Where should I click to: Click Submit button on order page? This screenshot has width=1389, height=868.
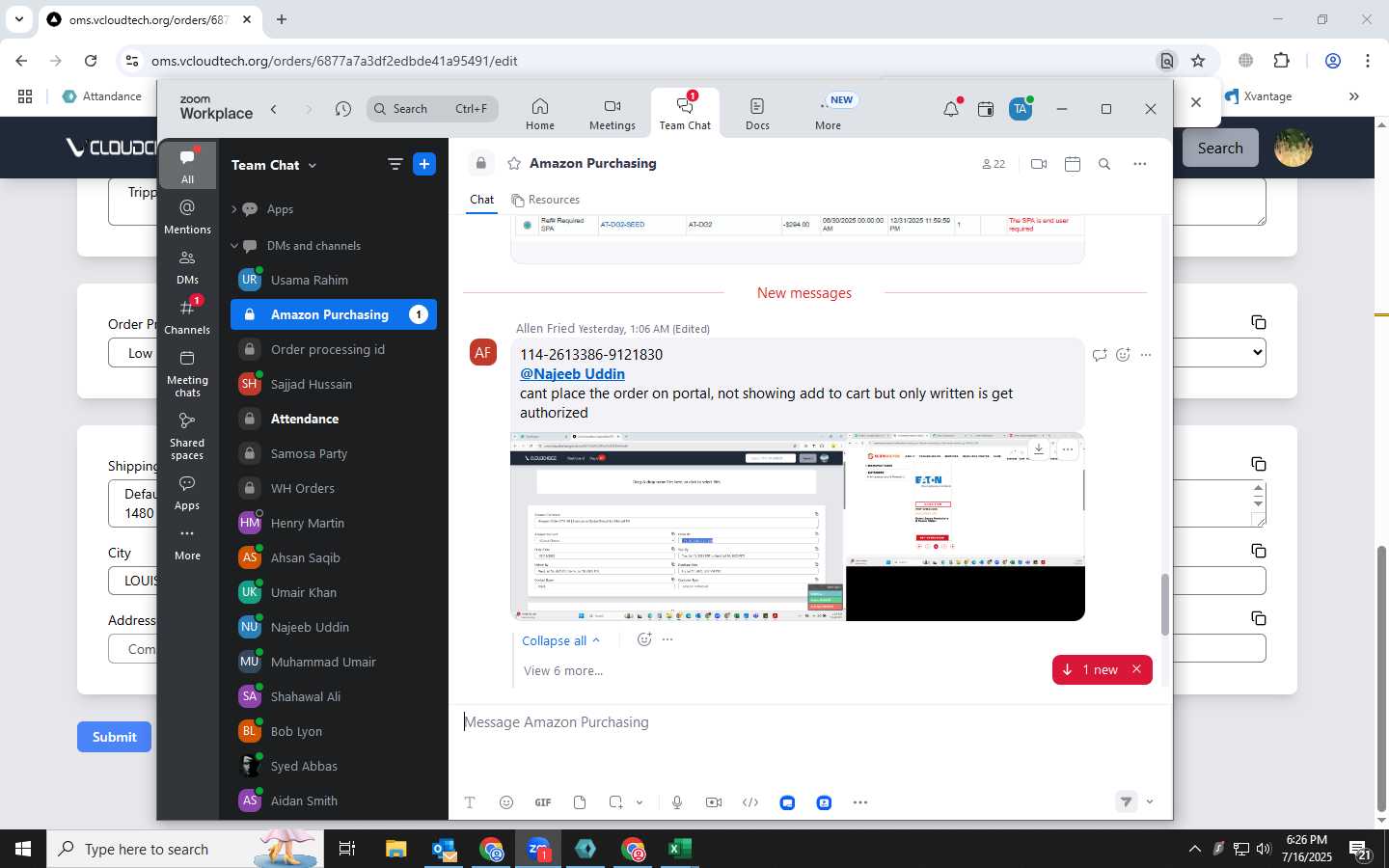pos(114,737)
